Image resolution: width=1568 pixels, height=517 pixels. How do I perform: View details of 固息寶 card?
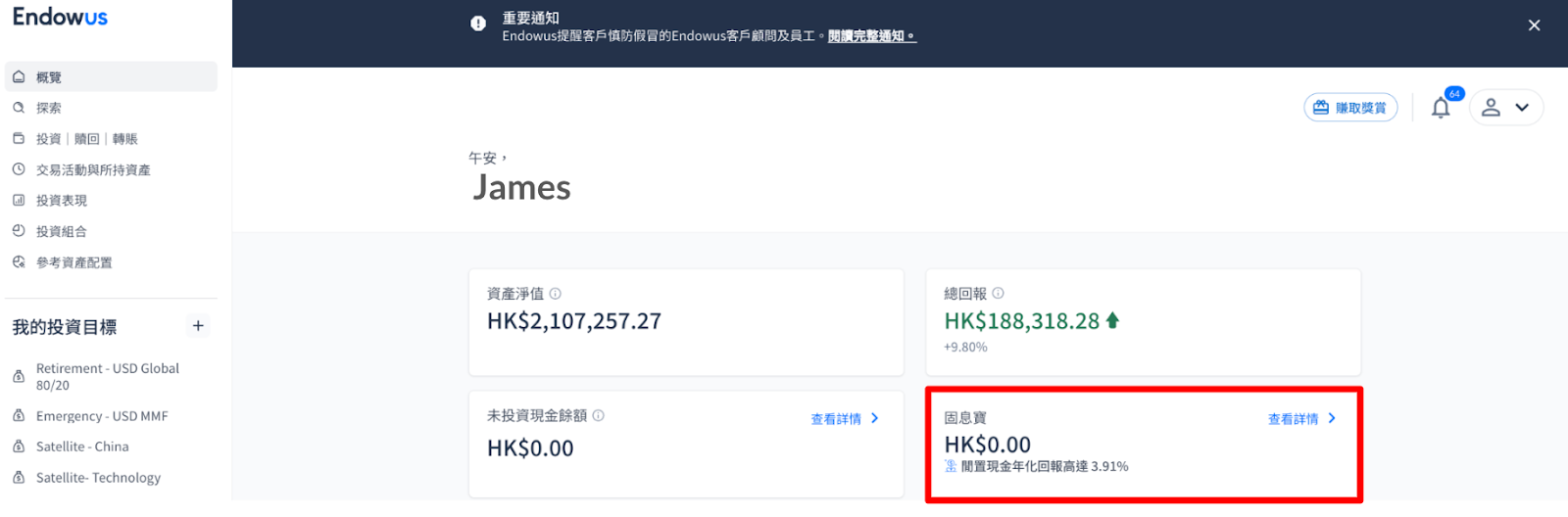pyautogui.click(x=1301, y=419)
